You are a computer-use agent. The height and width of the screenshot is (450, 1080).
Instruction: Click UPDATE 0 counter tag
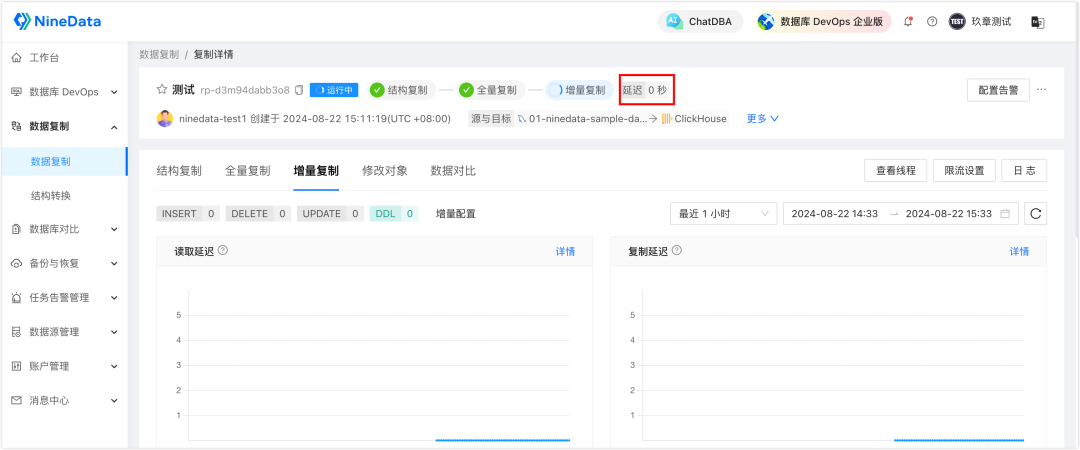coord(330,214)
